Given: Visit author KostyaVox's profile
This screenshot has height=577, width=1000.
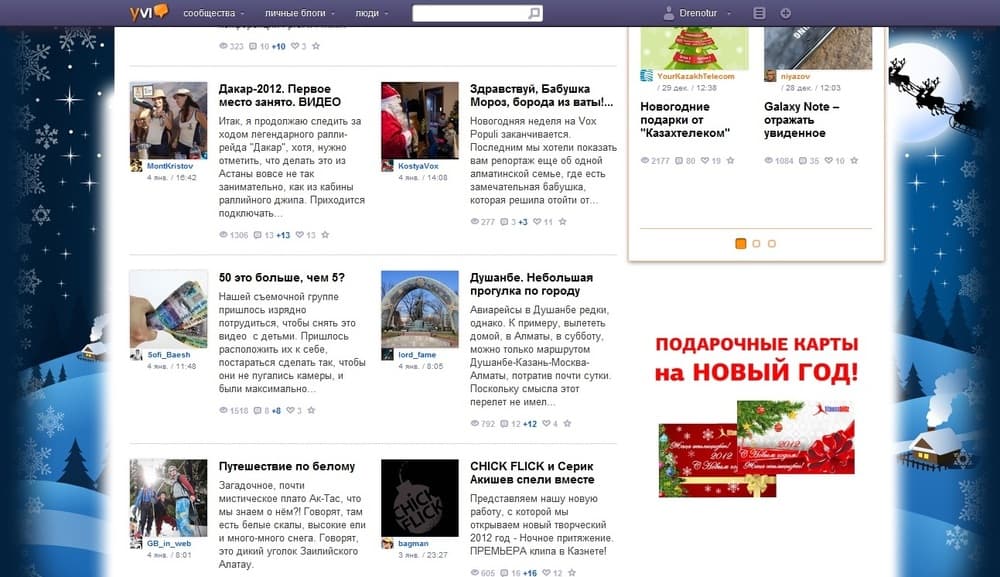Looking at the screenshot, I should [418, 166].
